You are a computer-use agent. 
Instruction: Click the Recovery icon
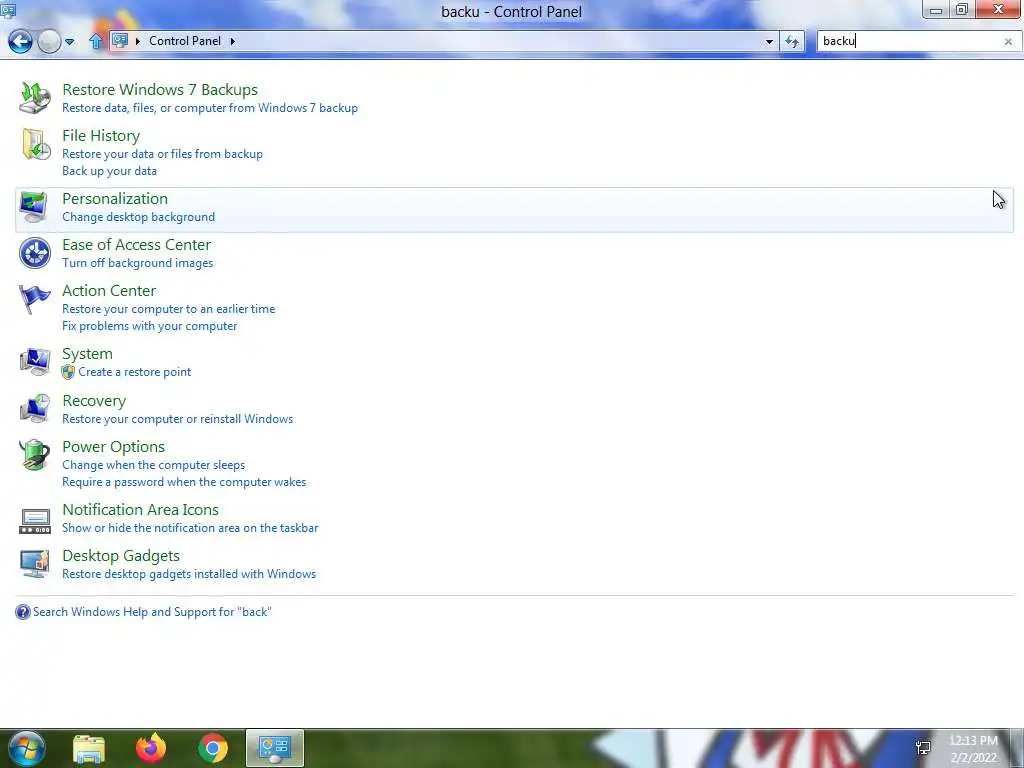[35, 409]
